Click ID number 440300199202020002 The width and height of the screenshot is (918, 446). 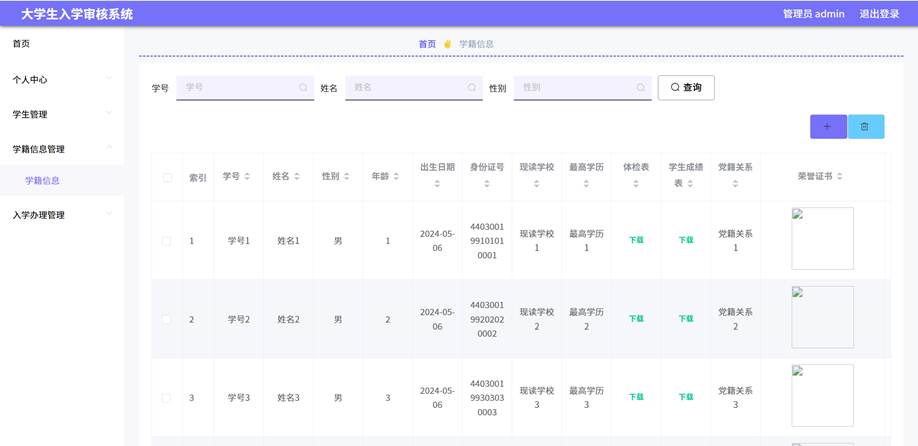487,320
